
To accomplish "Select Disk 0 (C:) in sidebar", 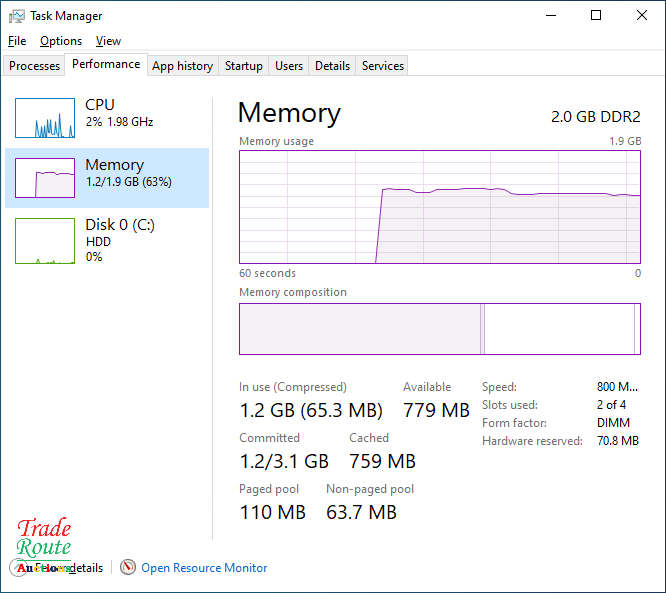I will coord(107,239).
